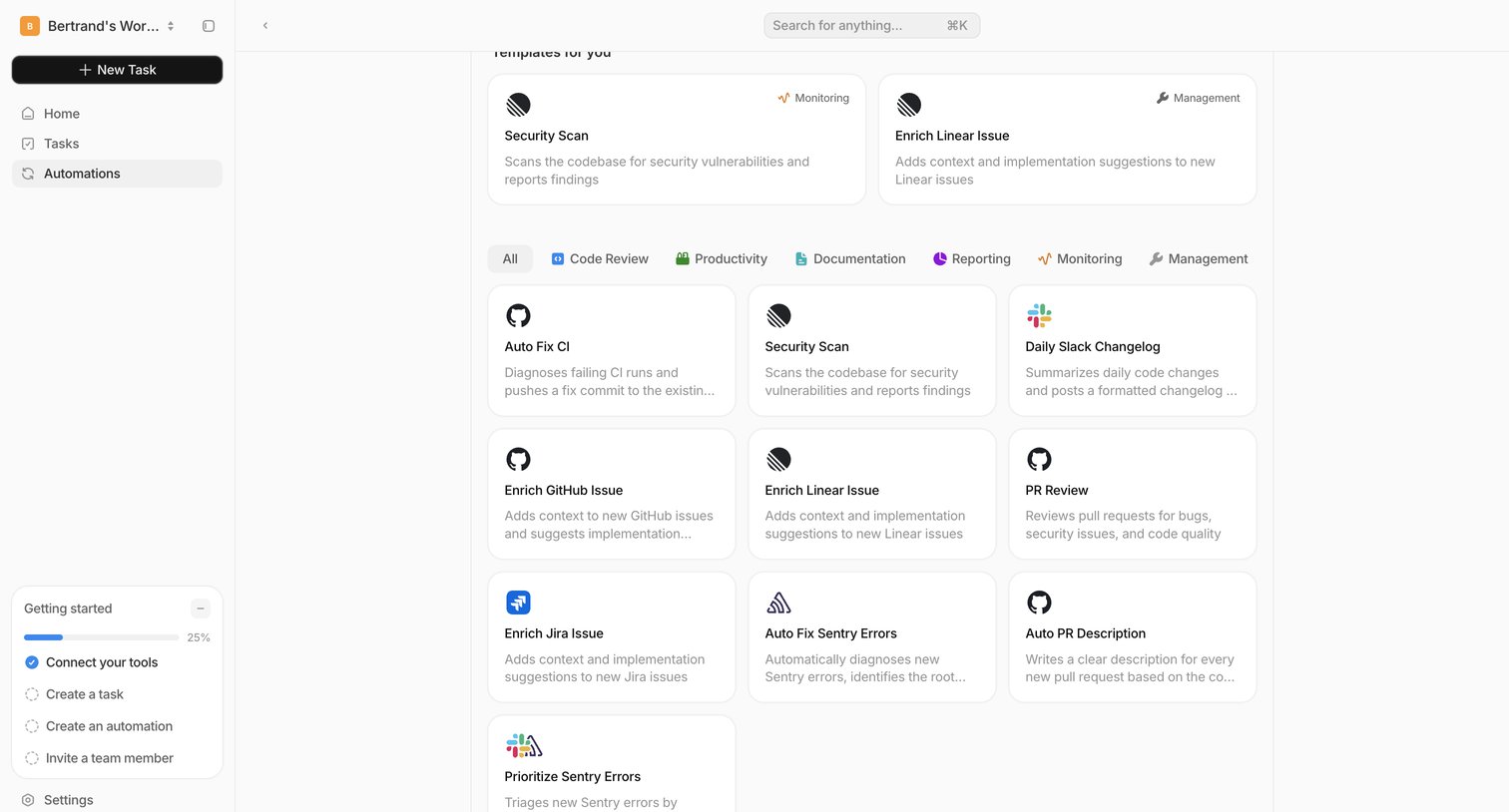The height and width of the screenshot is (812, 1509).
Task: Open the Auto Fix CI template title
Action: click(x=537, y=347)
